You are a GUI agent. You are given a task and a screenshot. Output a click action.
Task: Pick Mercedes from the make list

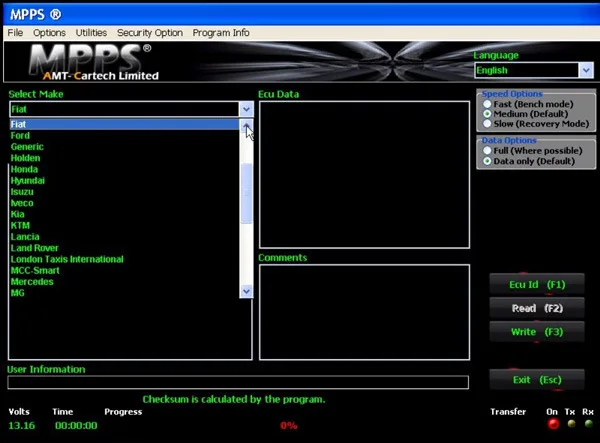pos(32,282)
